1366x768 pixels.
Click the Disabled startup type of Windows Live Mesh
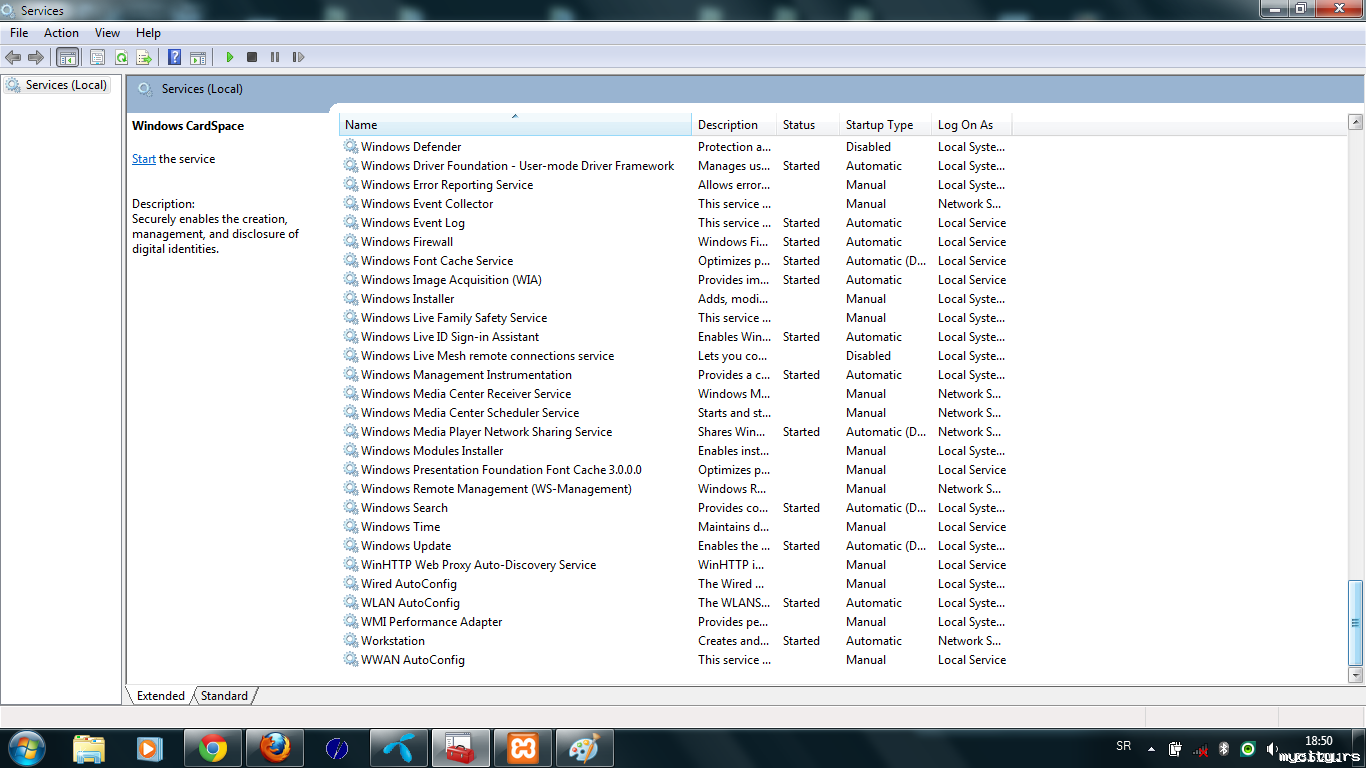(x=868, y=356)
